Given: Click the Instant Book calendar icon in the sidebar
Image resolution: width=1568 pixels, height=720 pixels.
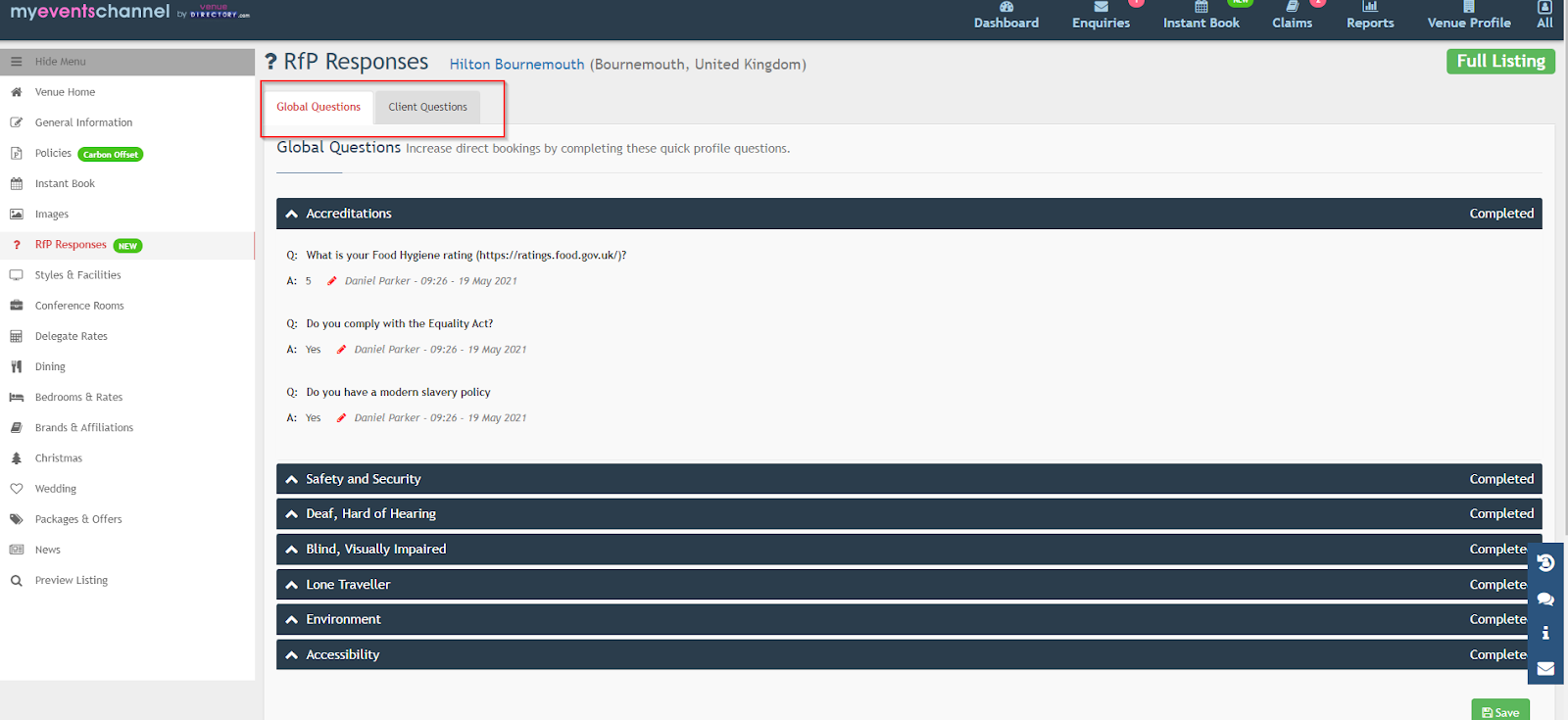Looking at the screenshot, I should (x=17, y=183).
